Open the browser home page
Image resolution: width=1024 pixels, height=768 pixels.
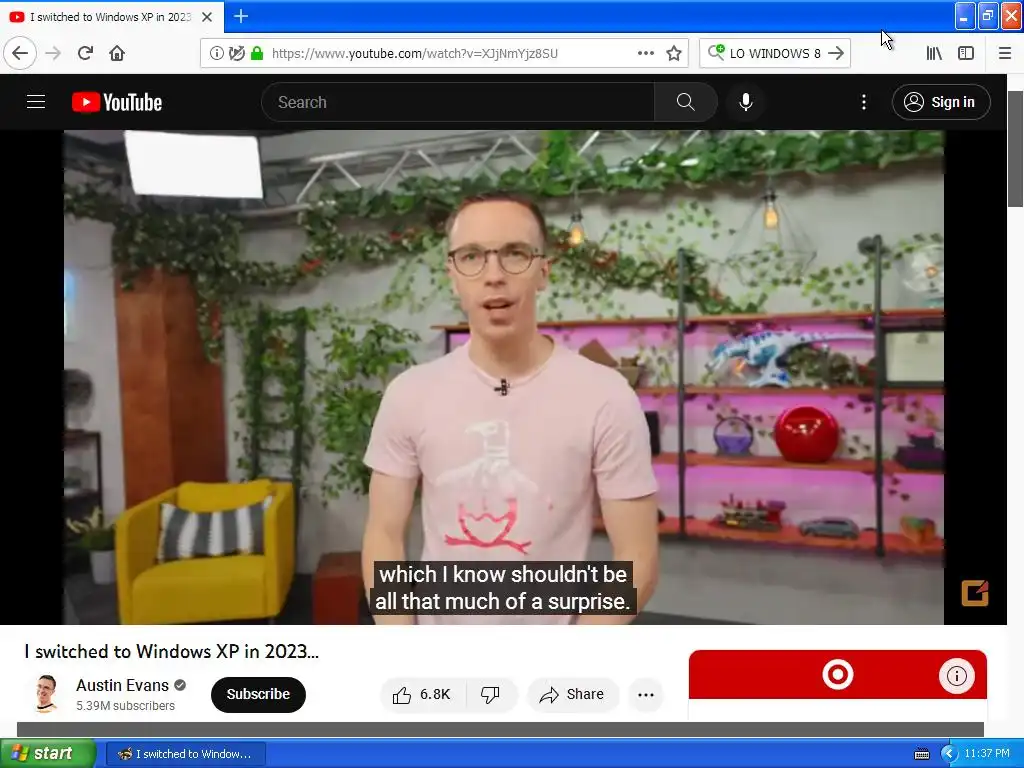point(117,53)
